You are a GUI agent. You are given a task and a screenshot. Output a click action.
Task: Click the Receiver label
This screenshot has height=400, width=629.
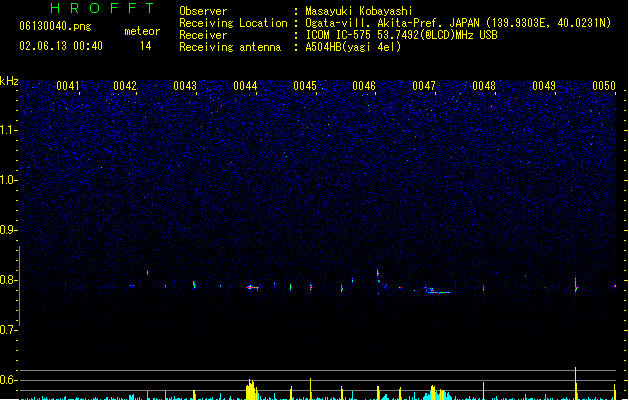tap(203, 35)
